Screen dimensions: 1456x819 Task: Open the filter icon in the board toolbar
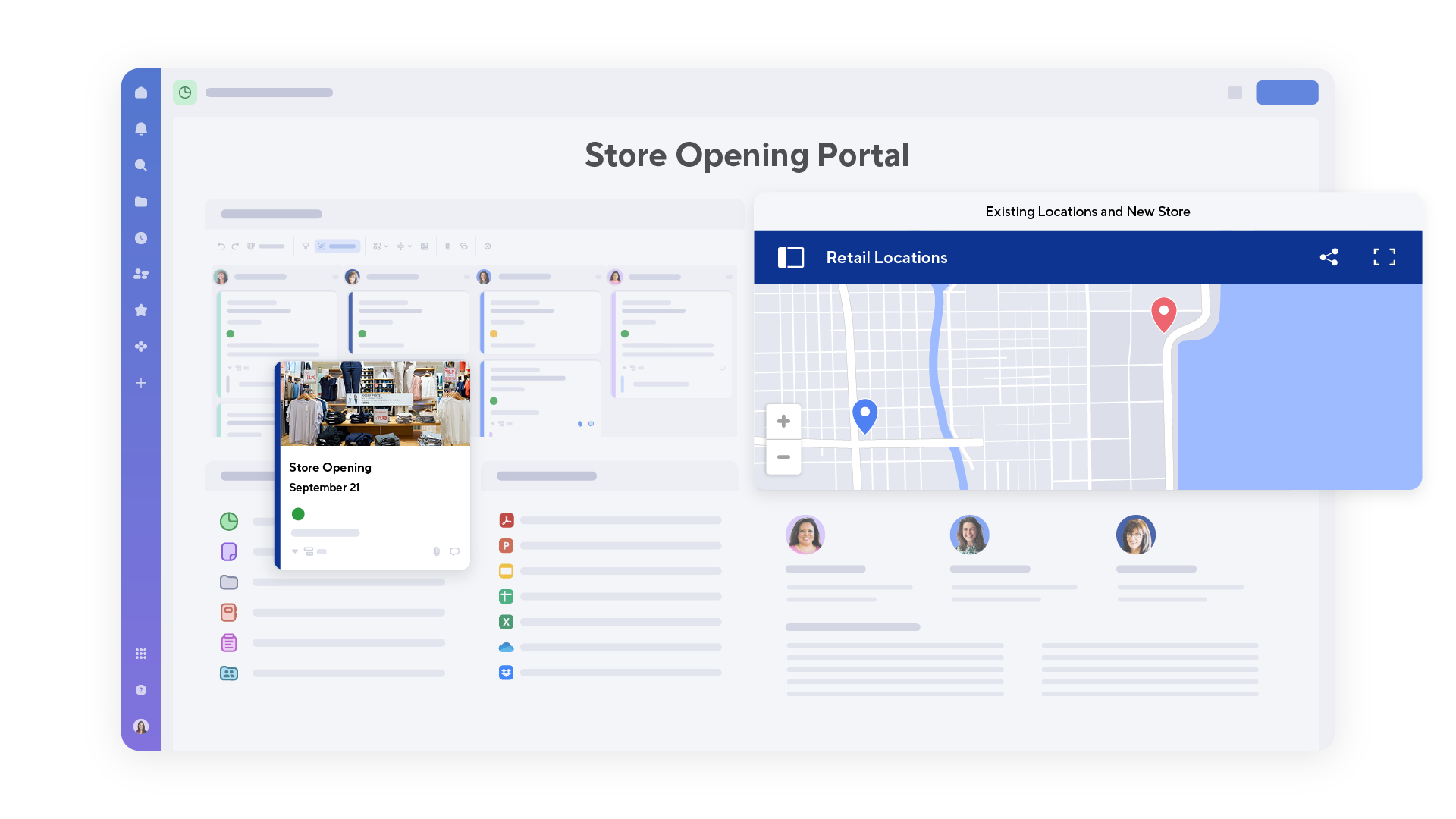point(306,246)
